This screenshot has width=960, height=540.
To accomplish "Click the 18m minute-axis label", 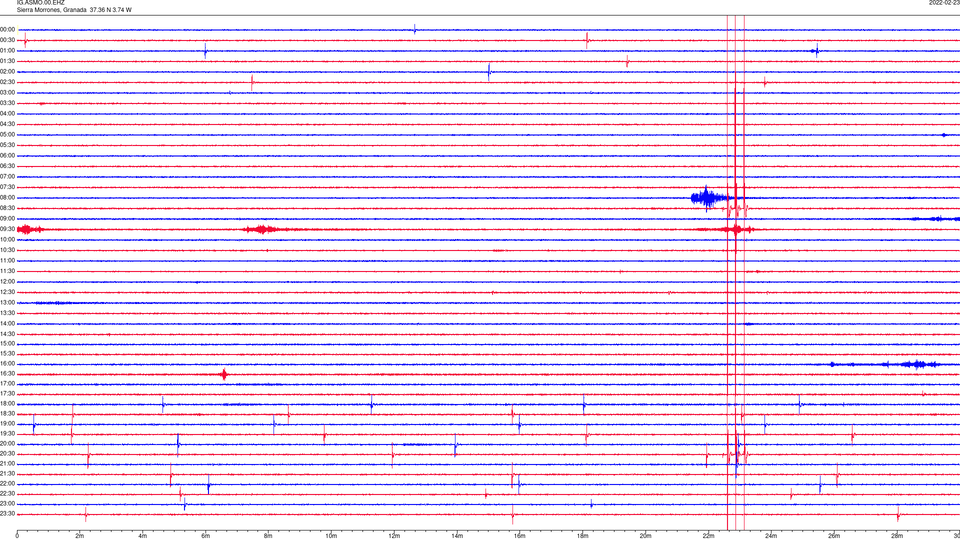I will coord(582,536).
